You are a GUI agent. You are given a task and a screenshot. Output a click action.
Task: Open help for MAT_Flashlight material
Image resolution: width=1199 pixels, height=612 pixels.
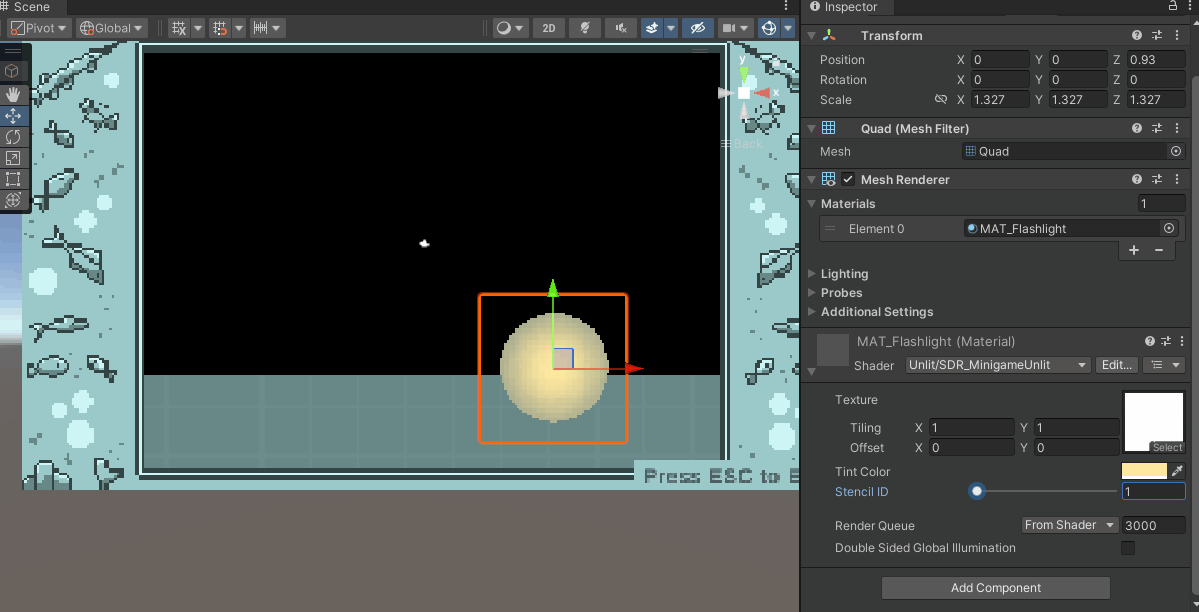[1149, 341]
